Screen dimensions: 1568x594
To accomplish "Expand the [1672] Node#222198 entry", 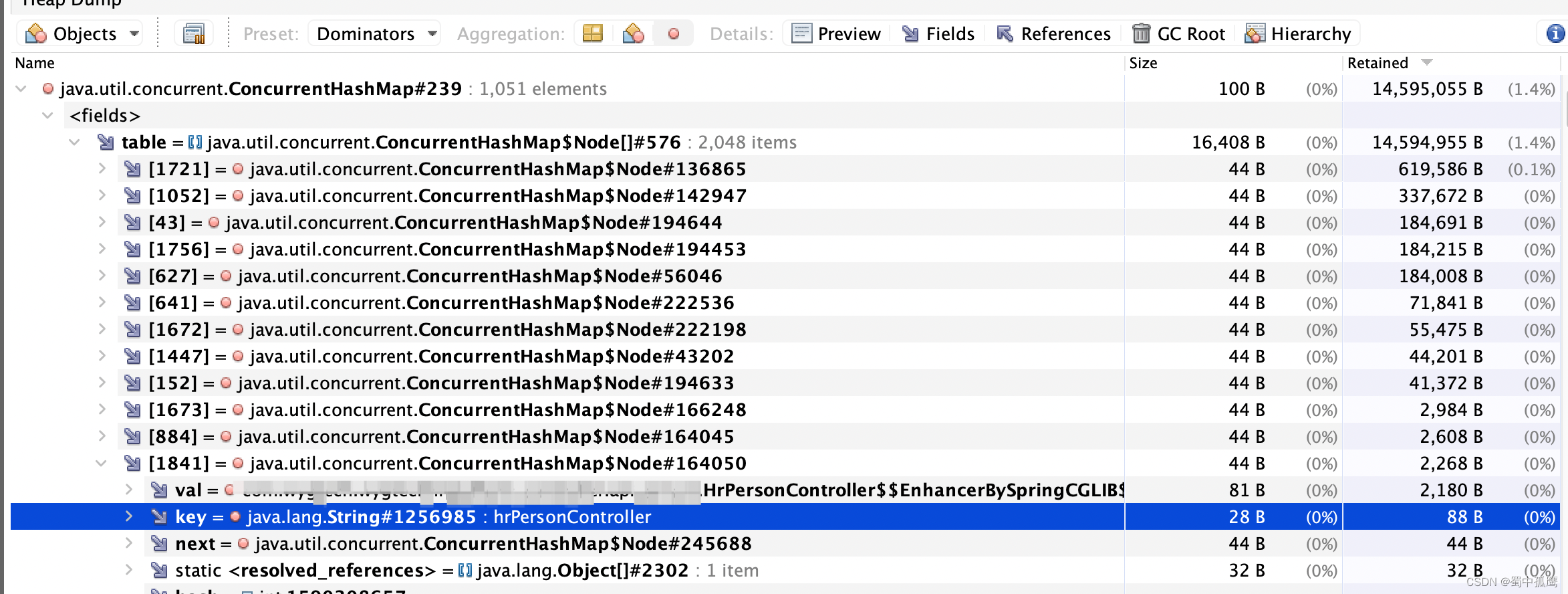I will coord(102,329).
